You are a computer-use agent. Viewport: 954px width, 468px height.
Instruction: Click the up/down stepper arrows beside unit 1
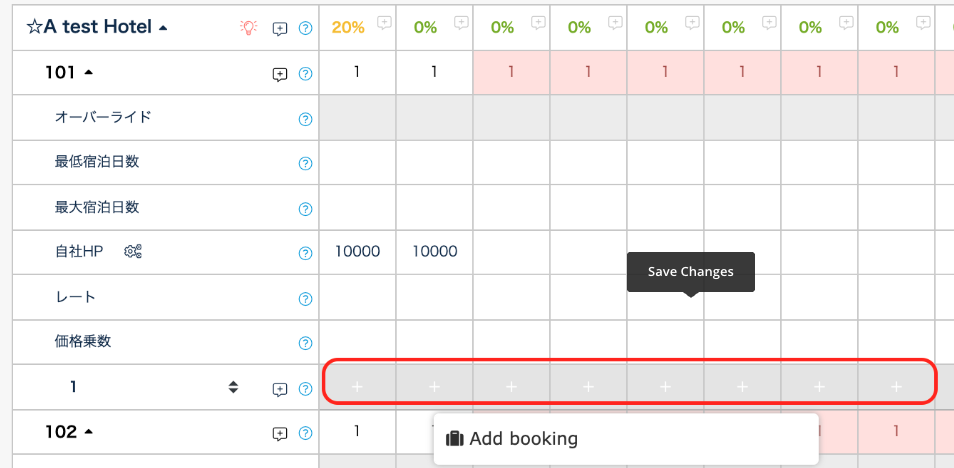[233, 387]
